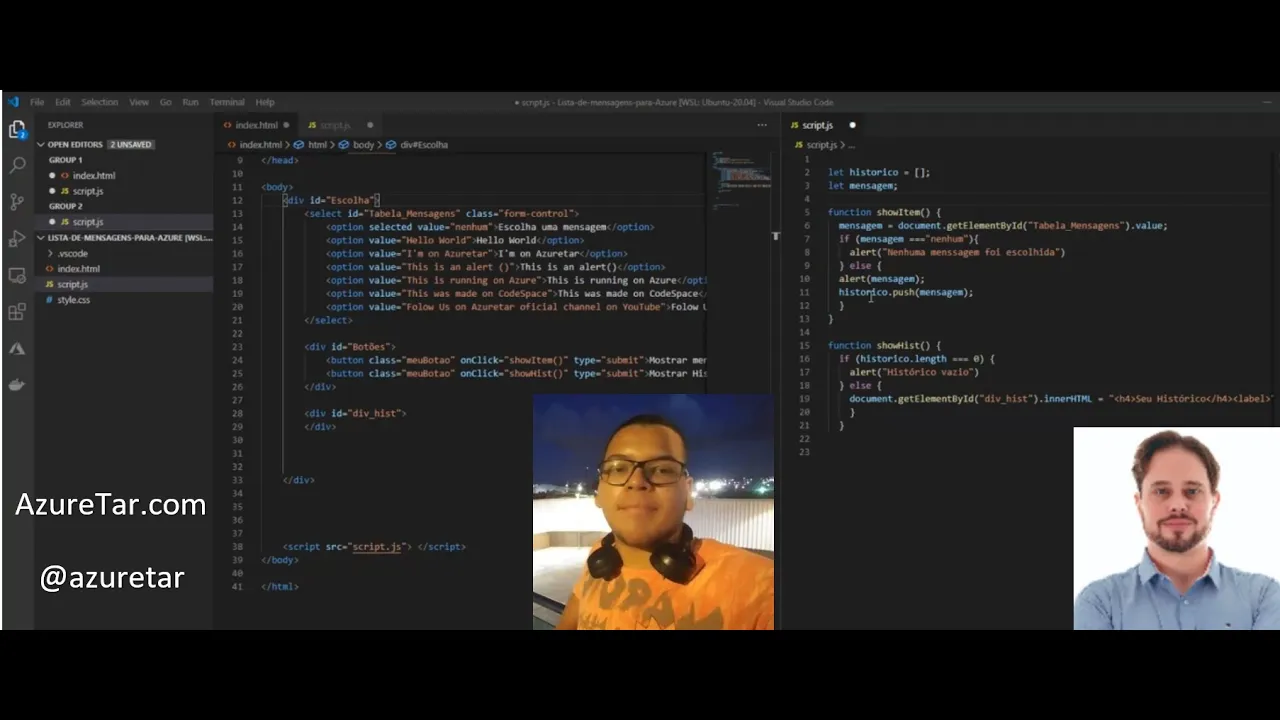The height and width of the screenshot is (720, 1280).
Task: Open the File menu
Action: (x=37, y=102)
